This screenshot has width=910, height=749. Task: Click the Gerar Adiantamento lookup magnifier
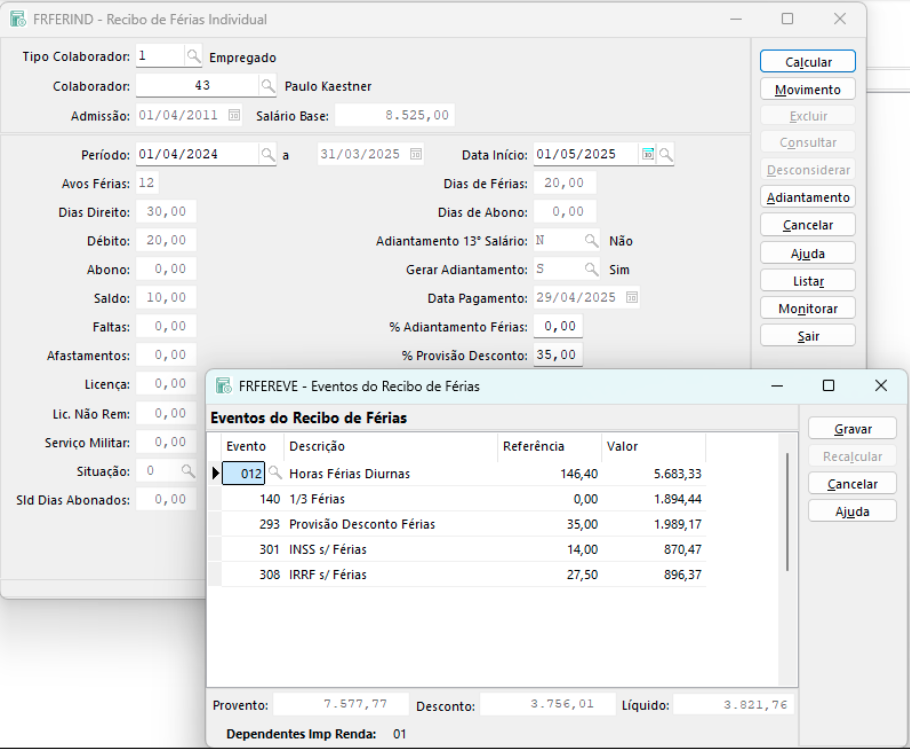tap(591, 270)
